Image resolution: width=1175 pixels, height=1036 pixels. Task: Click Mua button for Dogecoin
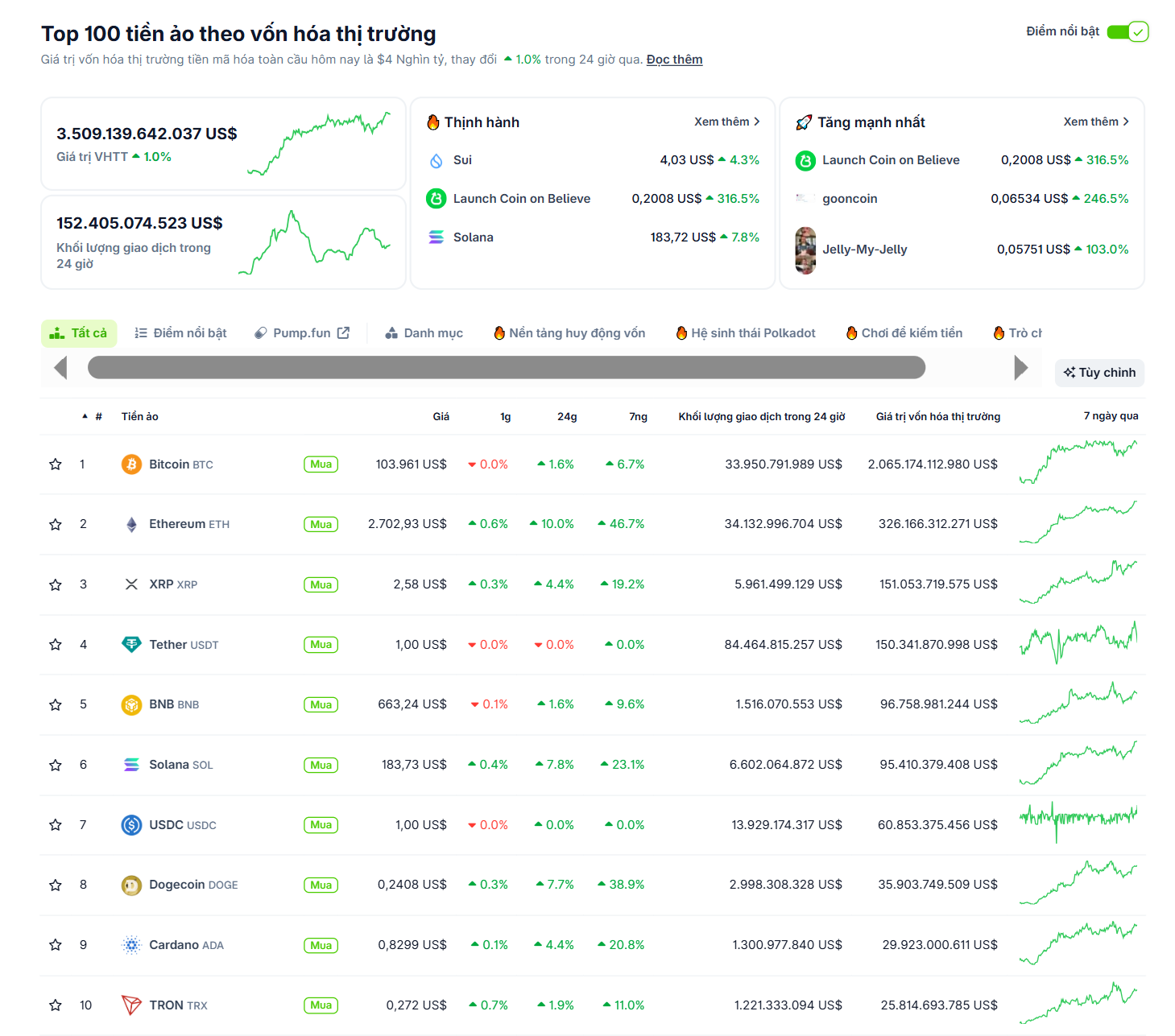coord(321,885)
